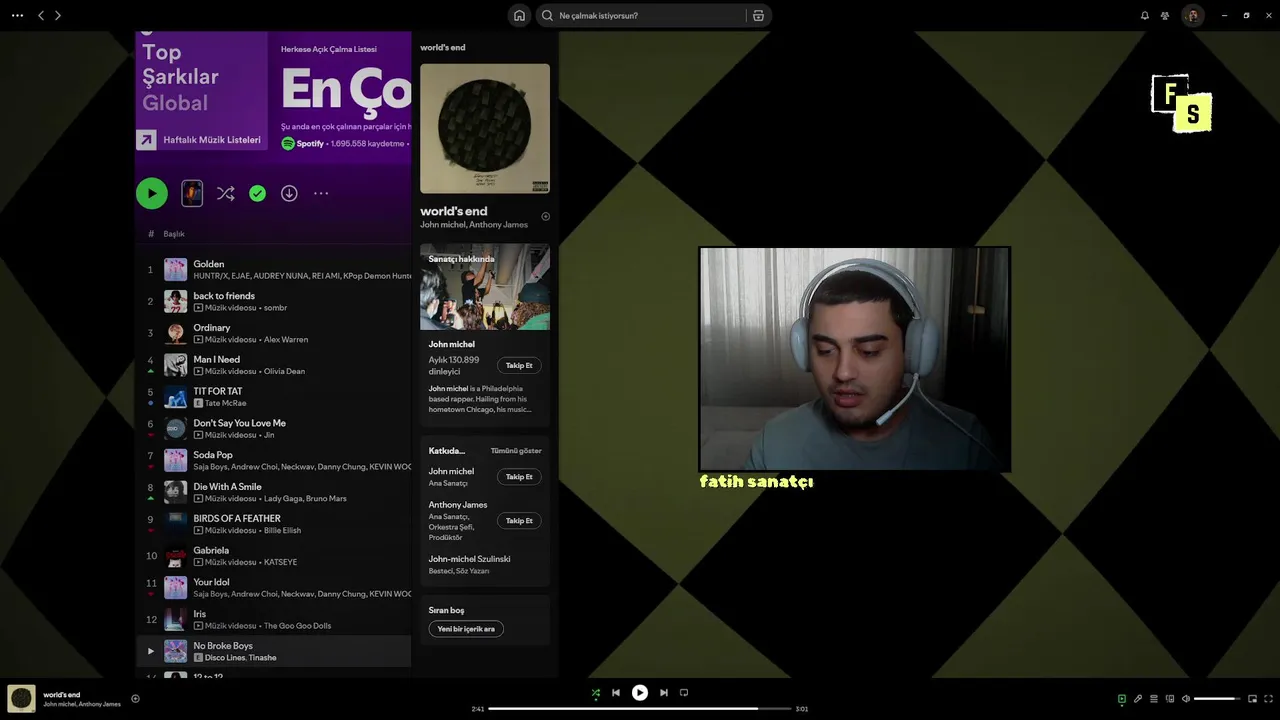The image size is (1280, 720).
Task: Open the mini player icon
Action: [1252, 699]
